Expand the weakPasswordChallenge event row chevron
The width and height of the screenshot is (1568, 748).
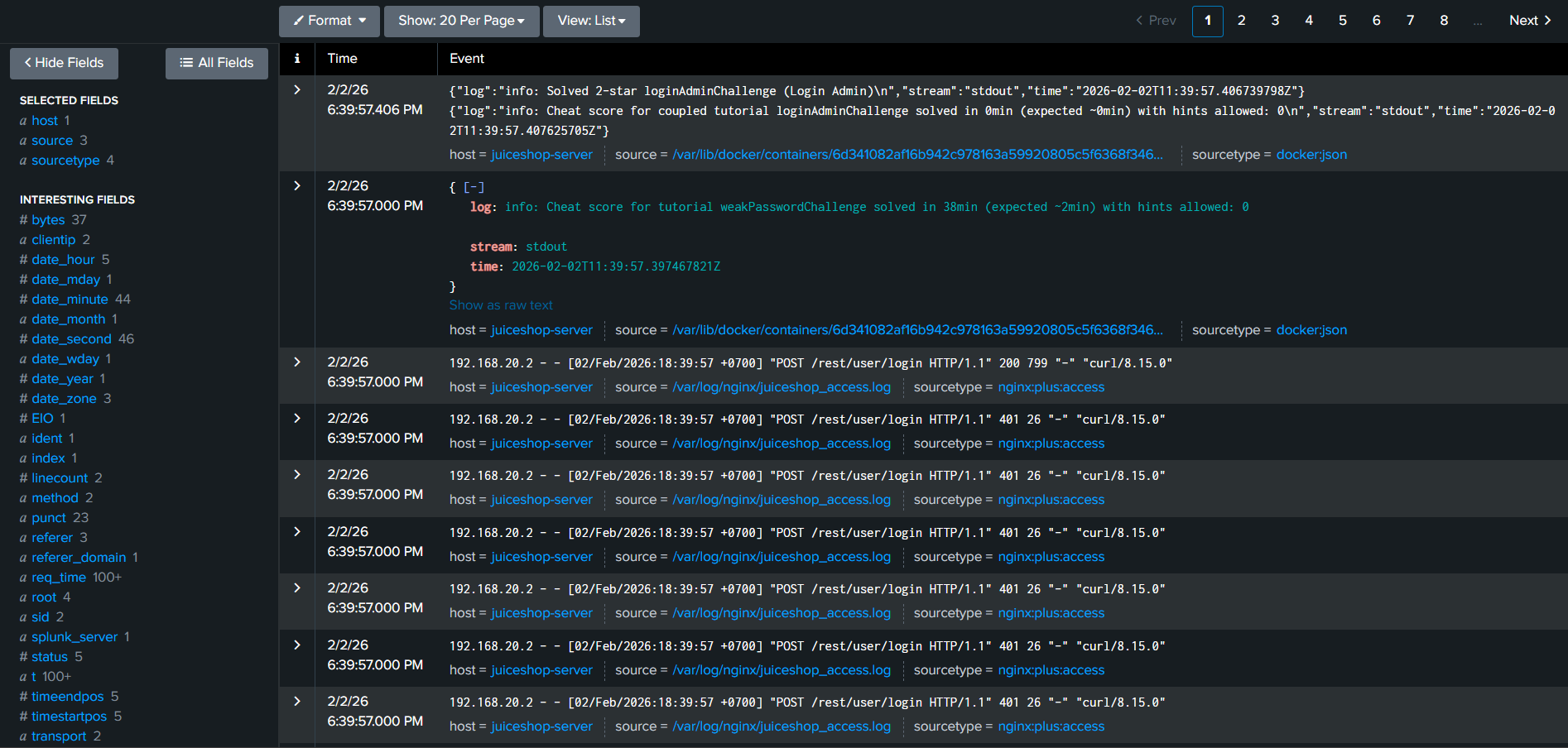[297, 186]
